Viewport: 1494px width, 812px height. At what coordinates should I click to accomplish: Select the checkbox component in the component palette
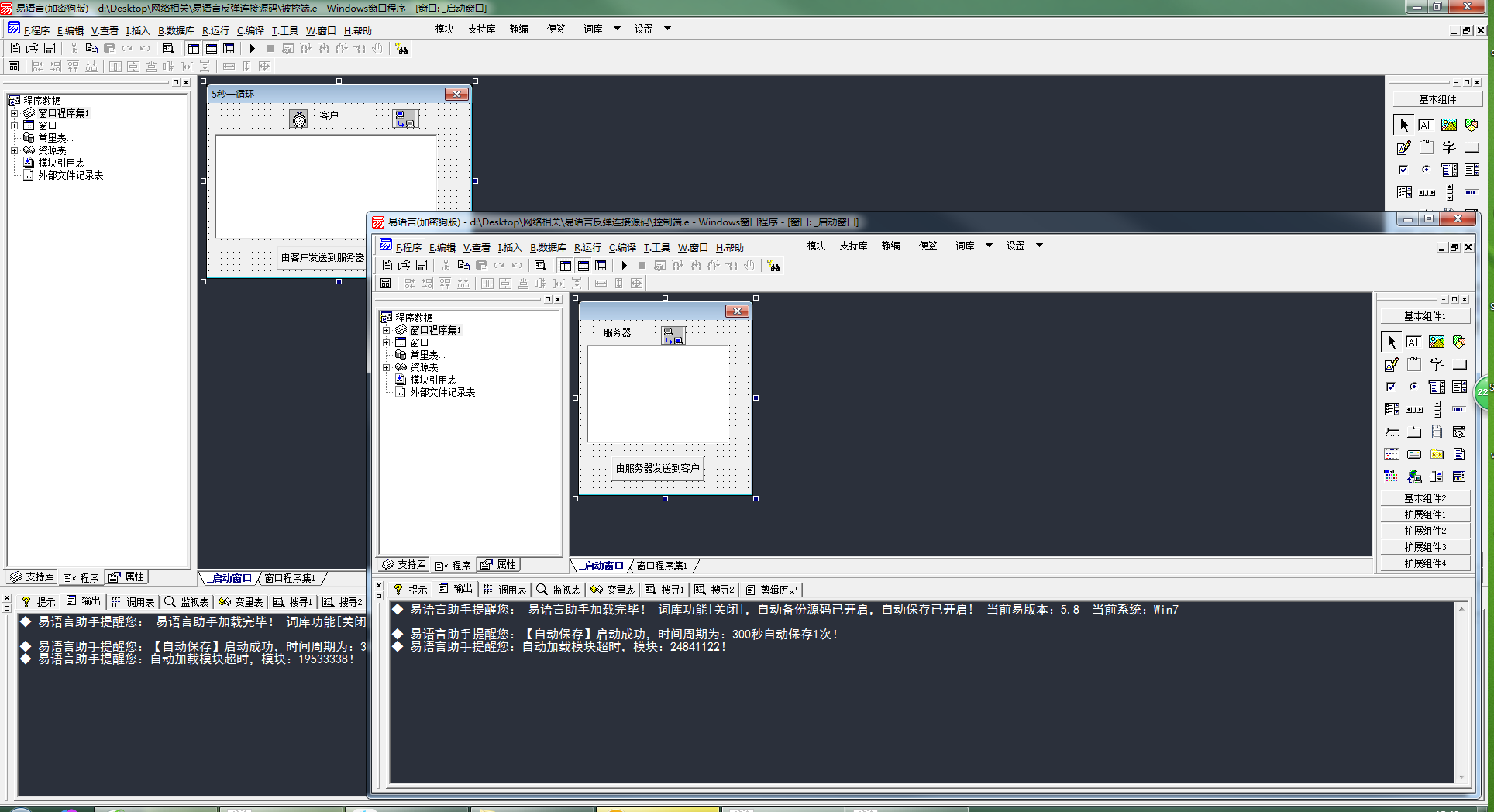tap(1391, 387)
